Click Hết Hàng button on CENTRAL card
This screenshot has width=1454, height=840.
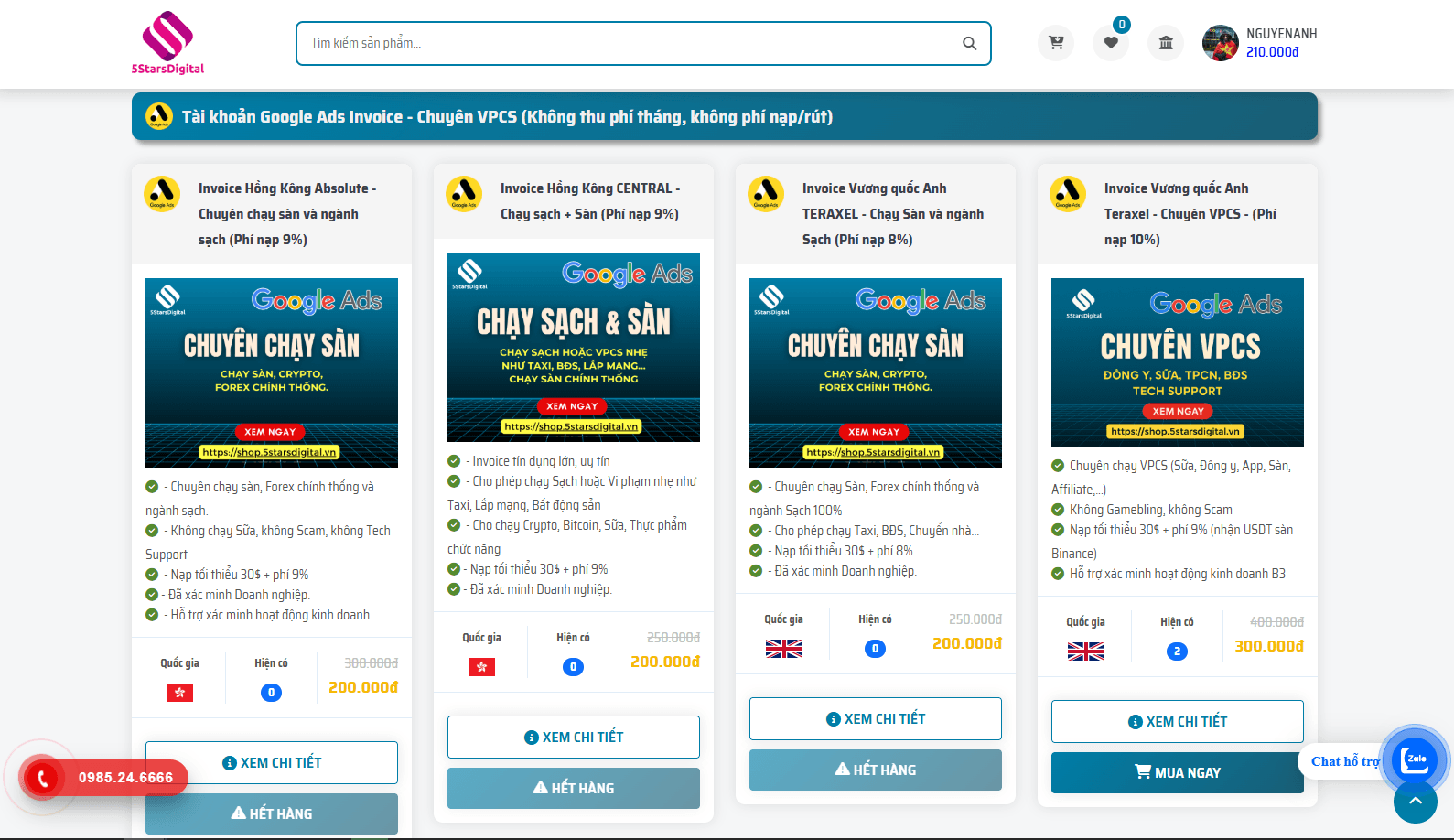pos(574,788)
